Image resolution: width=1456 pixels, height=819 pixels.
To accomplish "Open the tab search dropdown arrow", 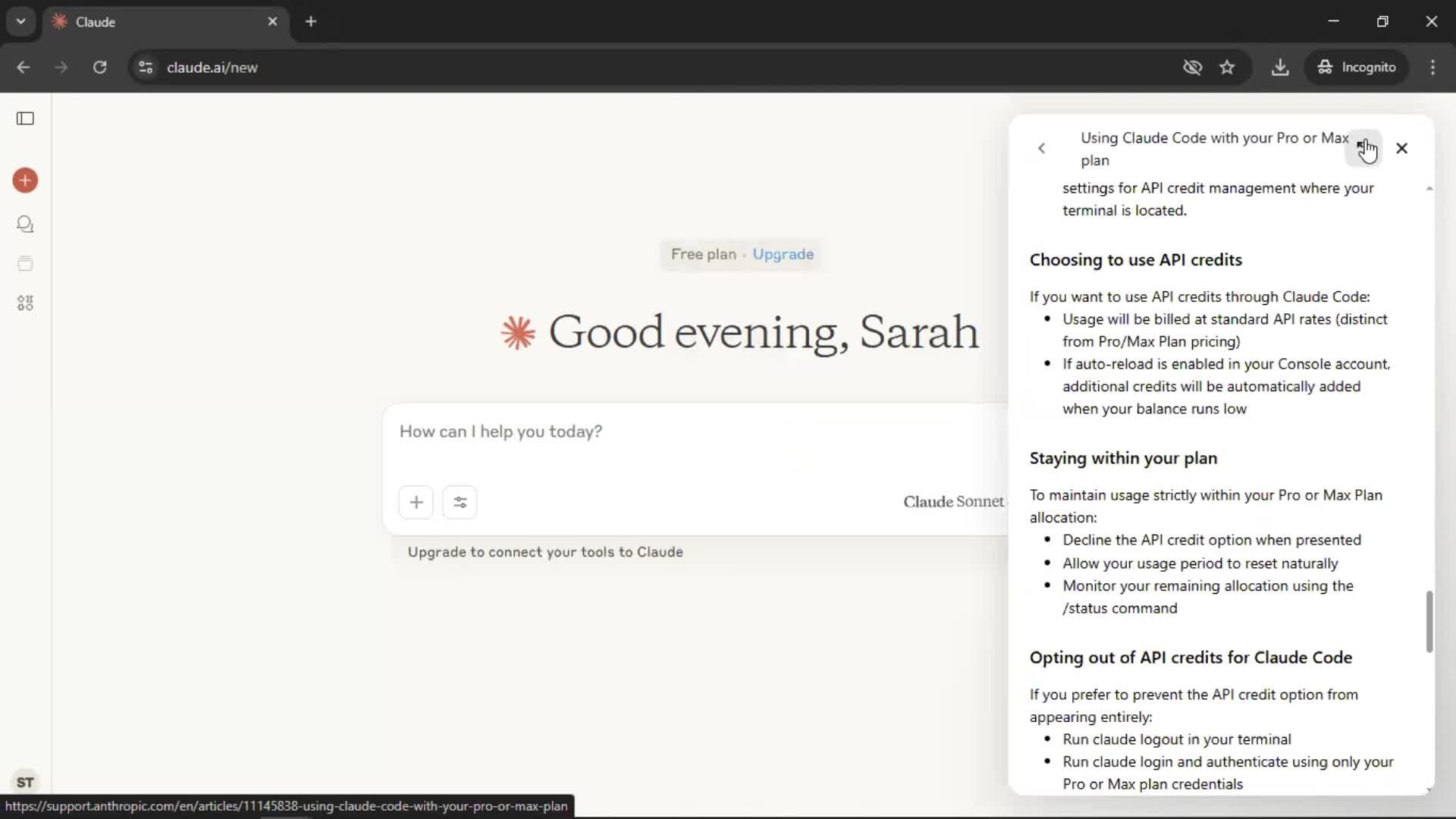I will [20, 21].
